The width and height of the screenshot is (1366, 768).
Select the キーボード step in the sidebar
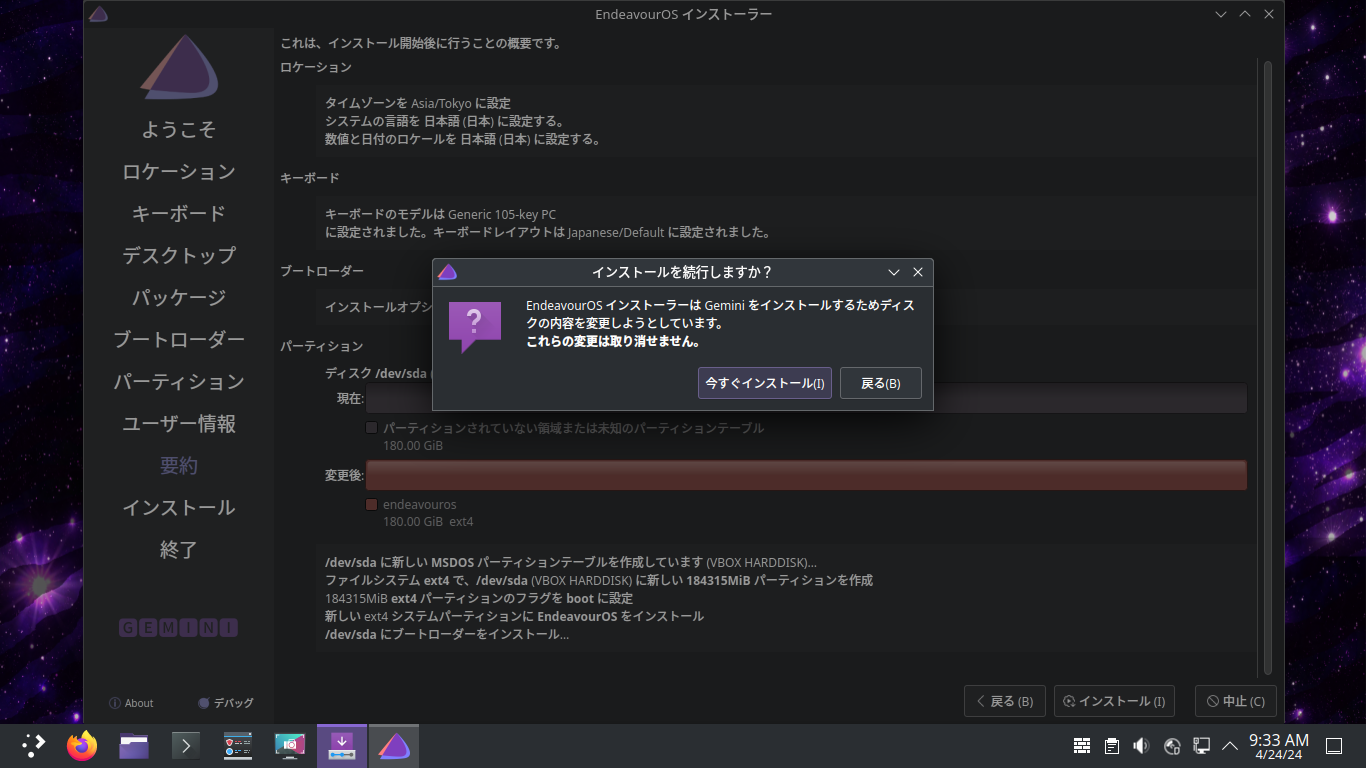(x=179, y=214)
